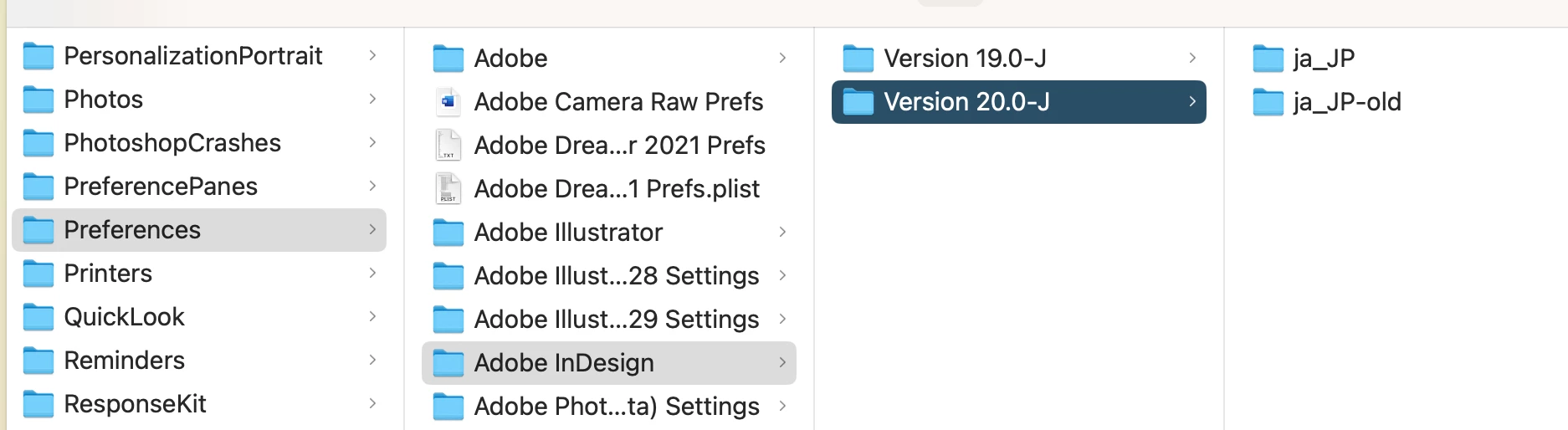Click the Adobe Illustrator folder icon
Viewport: 1568px width, 430px height.
[x=448, y=233]
